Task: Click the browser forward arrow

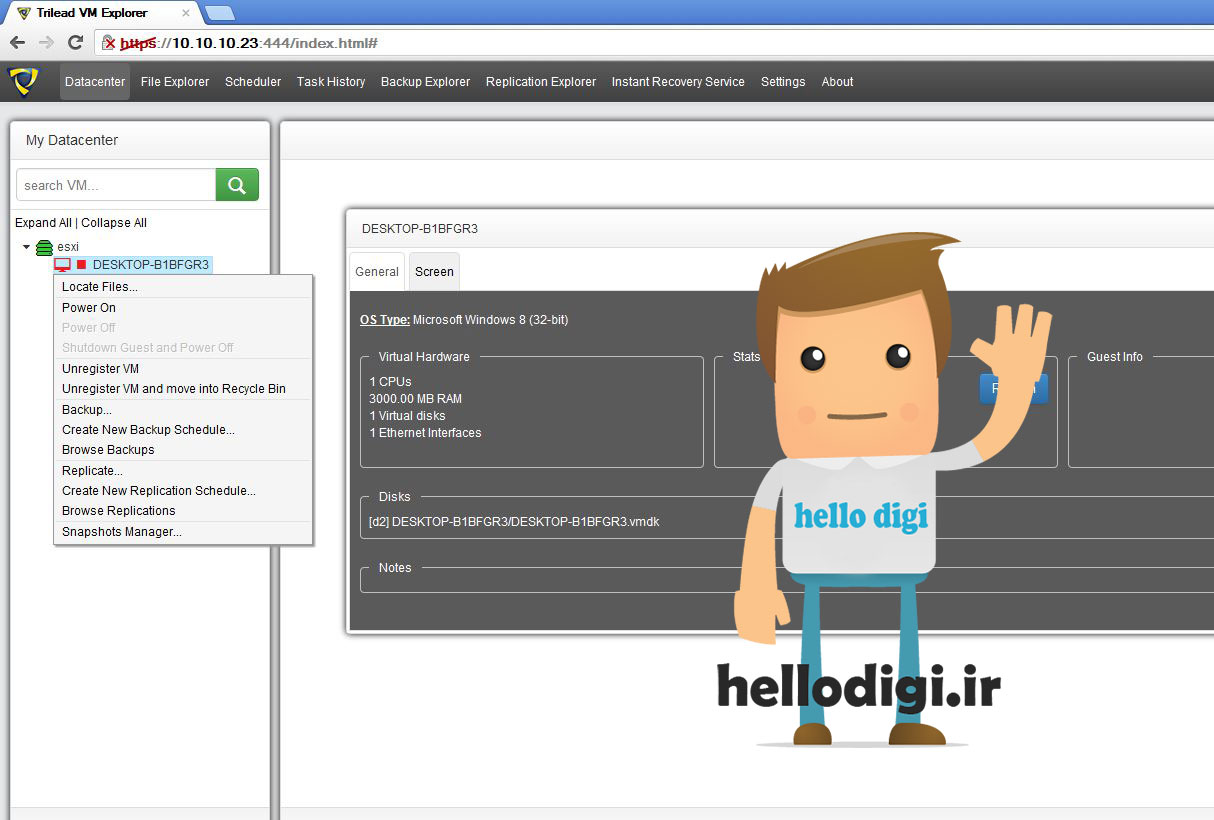Action: 46,43
